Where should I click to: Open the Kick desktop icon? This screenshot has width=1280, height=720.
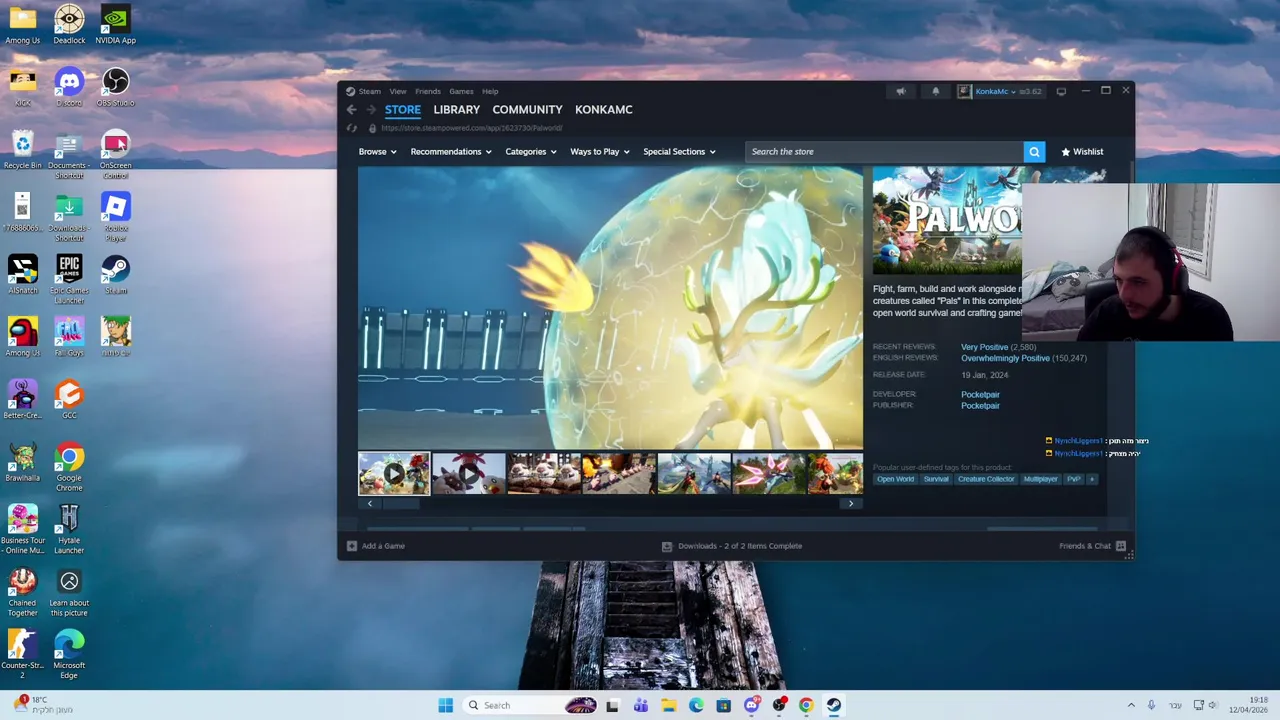tap(23, 86)
